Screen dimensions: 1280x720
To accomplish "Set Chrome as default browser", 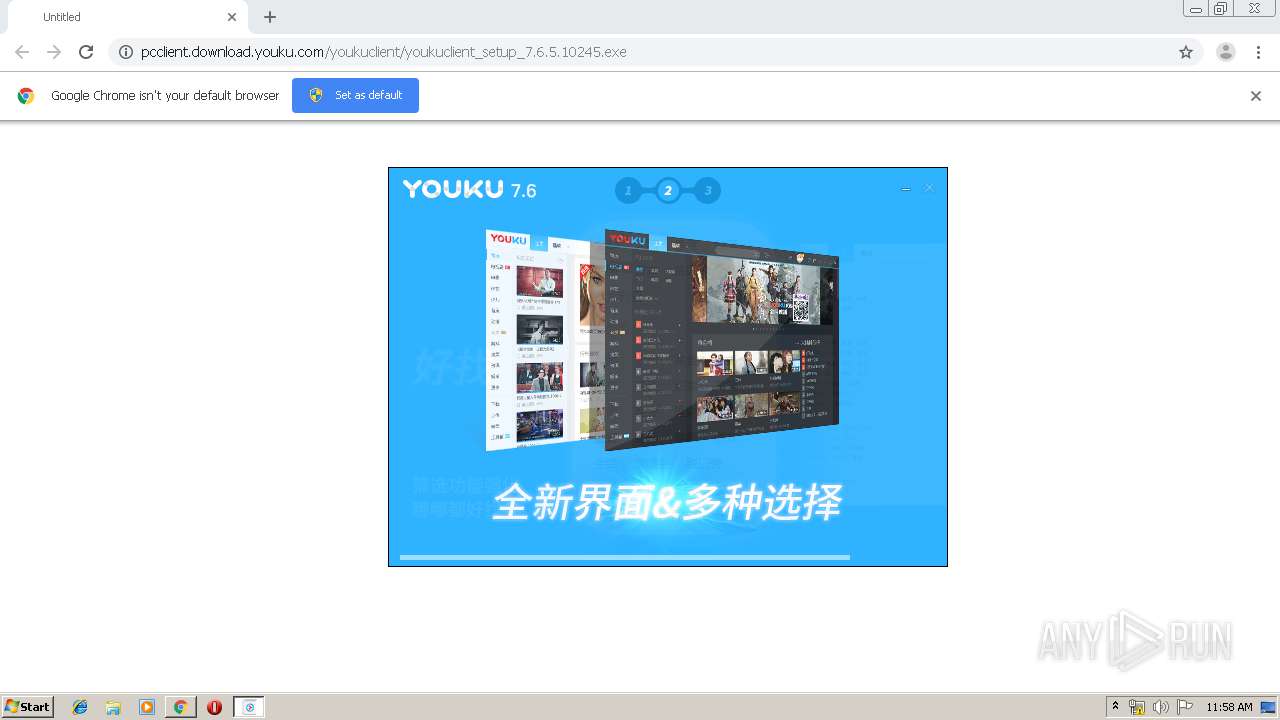I will pyautogui.click(x=355, y=95).
